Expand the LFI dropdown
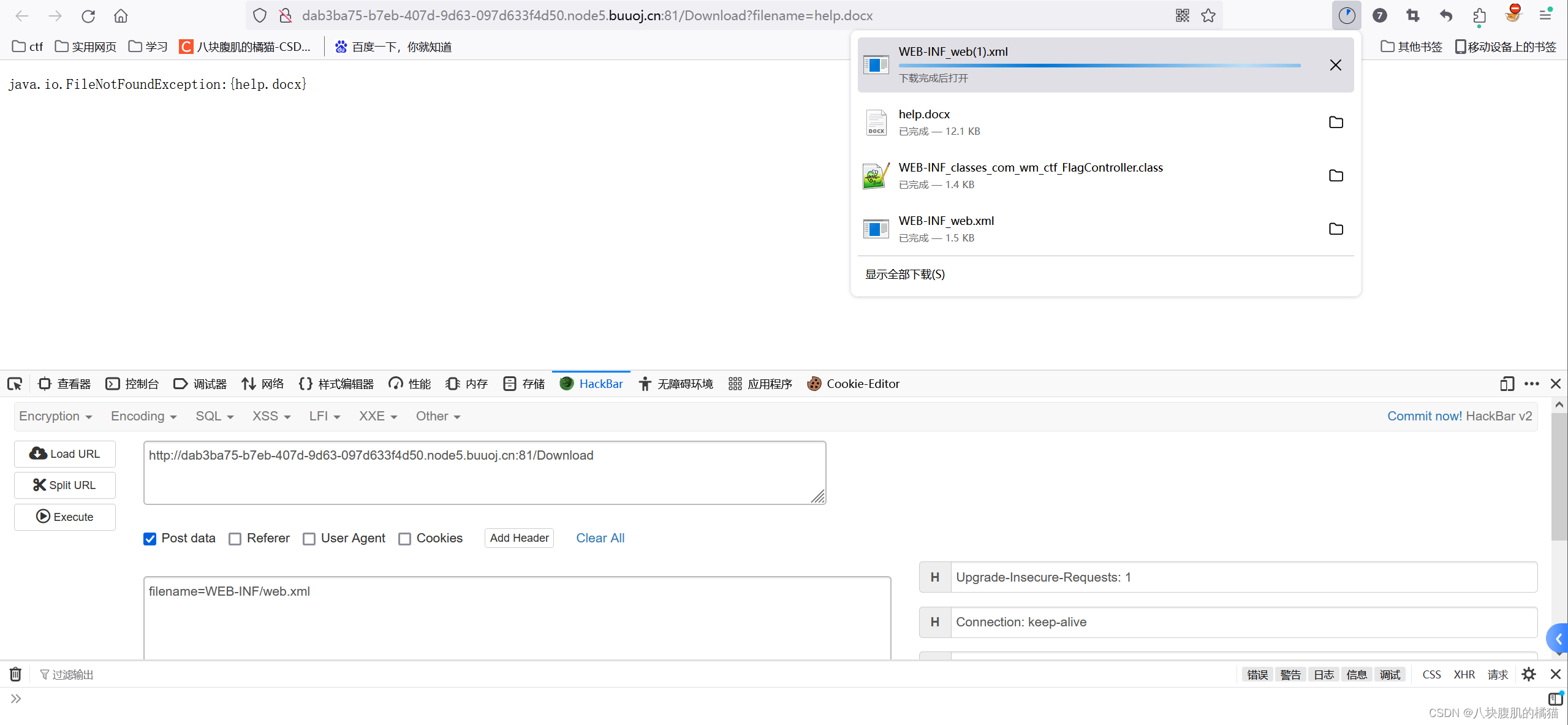Image resolution: width=1568 pixels, height=725 pixels. point(324,416)
